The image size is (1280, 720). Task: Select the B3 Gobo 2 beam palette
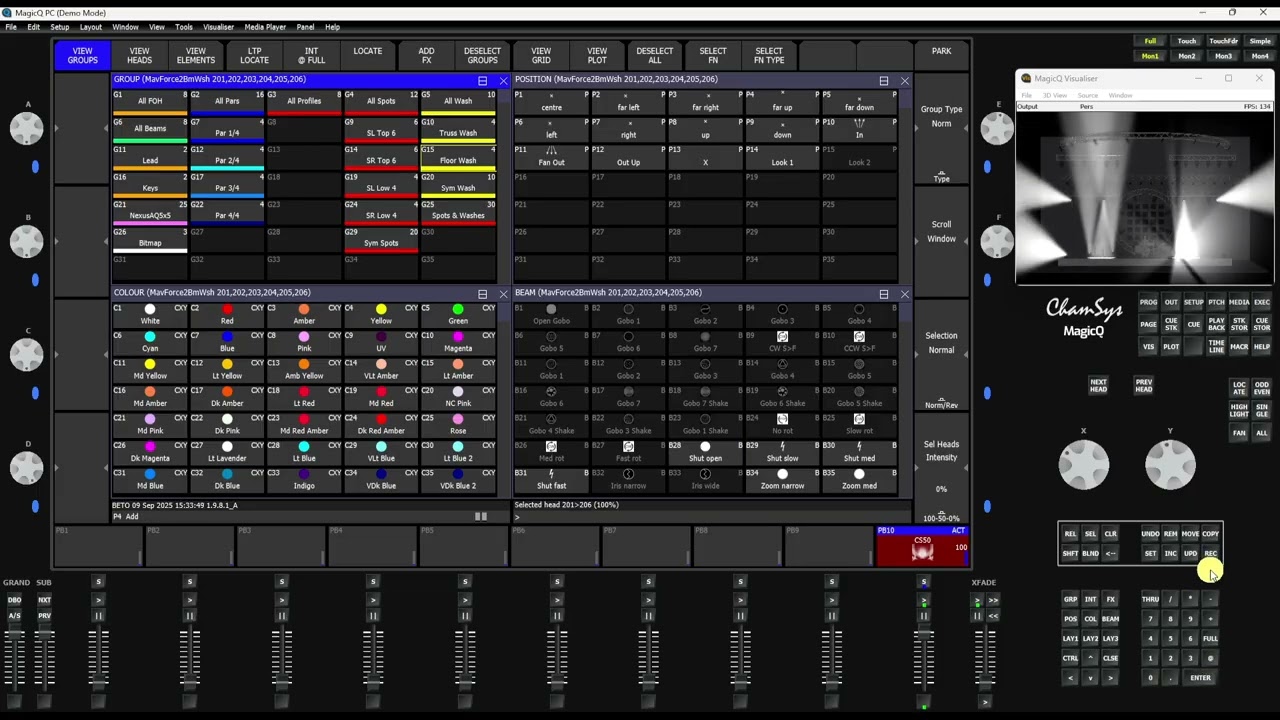point(705,315)
